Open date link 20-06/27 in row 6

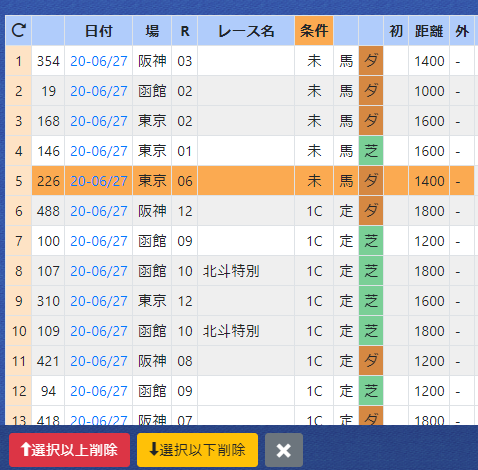(99, 211)
